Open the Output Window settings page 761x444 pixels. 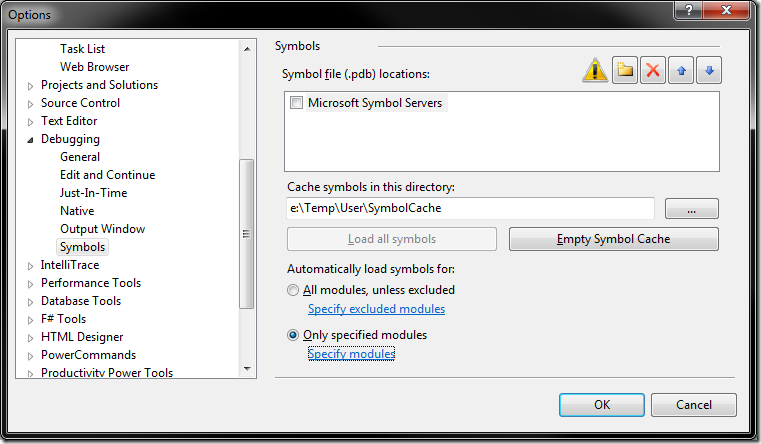point(102,229)
